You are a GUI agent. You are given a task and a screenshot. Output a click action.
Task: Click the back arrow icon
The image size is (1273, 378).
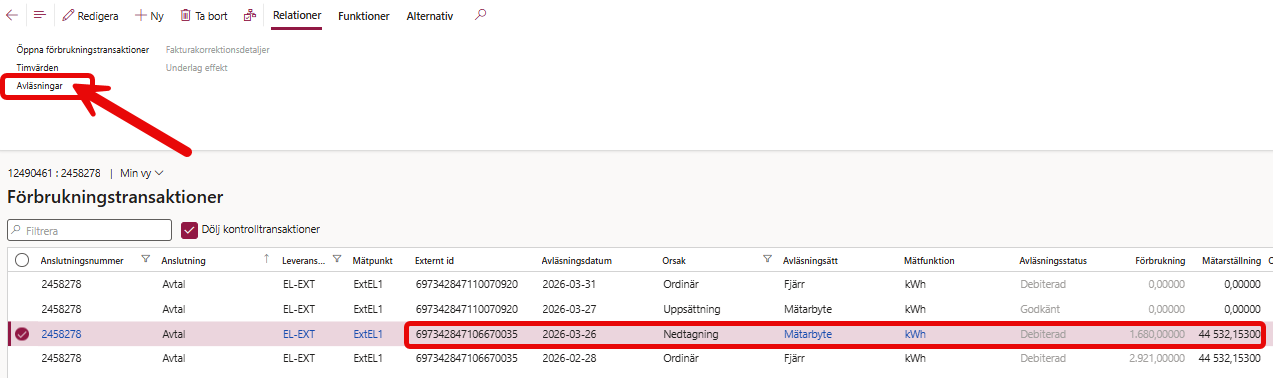[x=12, y=16]
